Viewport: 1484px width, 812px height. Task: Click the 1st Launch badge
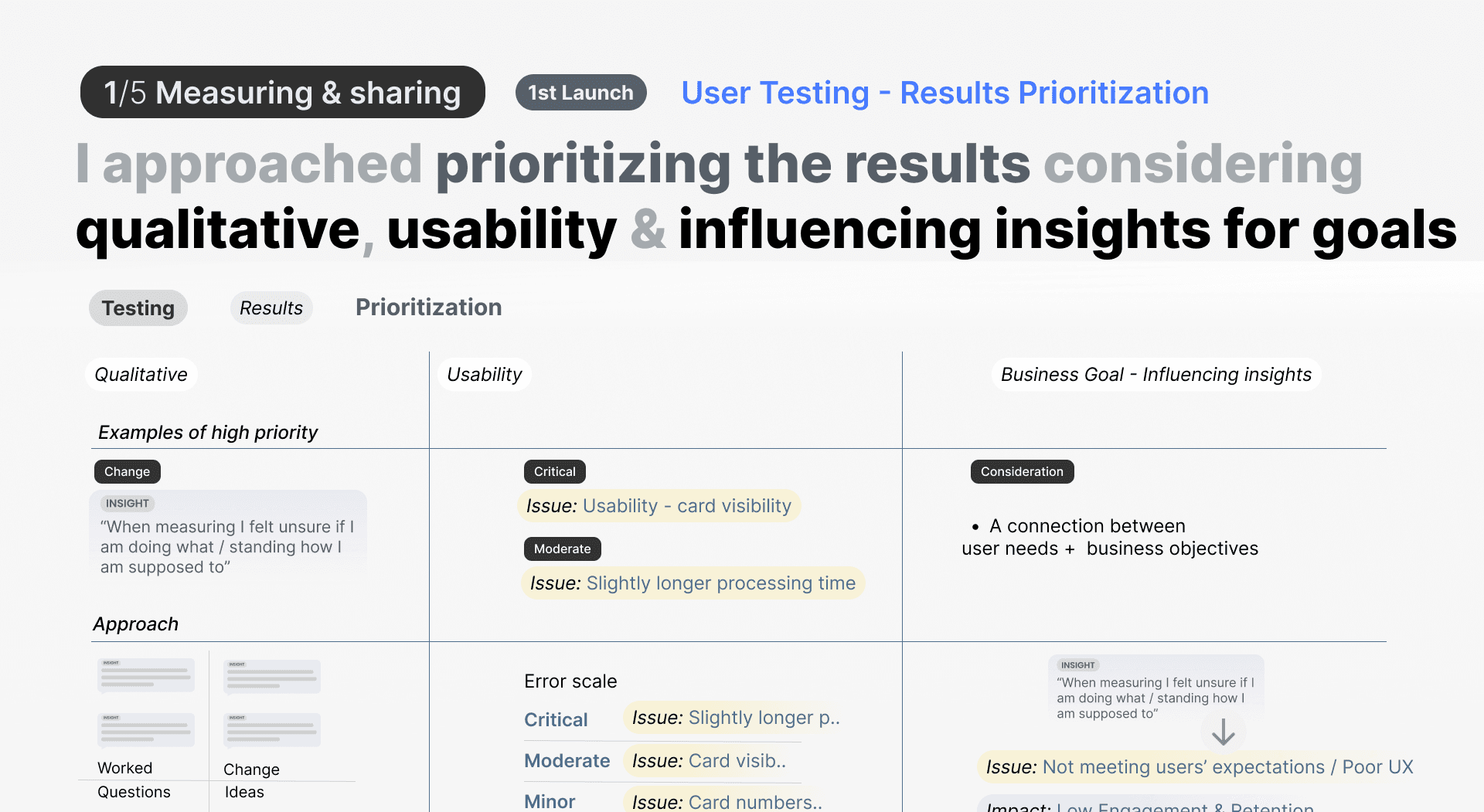[x=580, y=93]
